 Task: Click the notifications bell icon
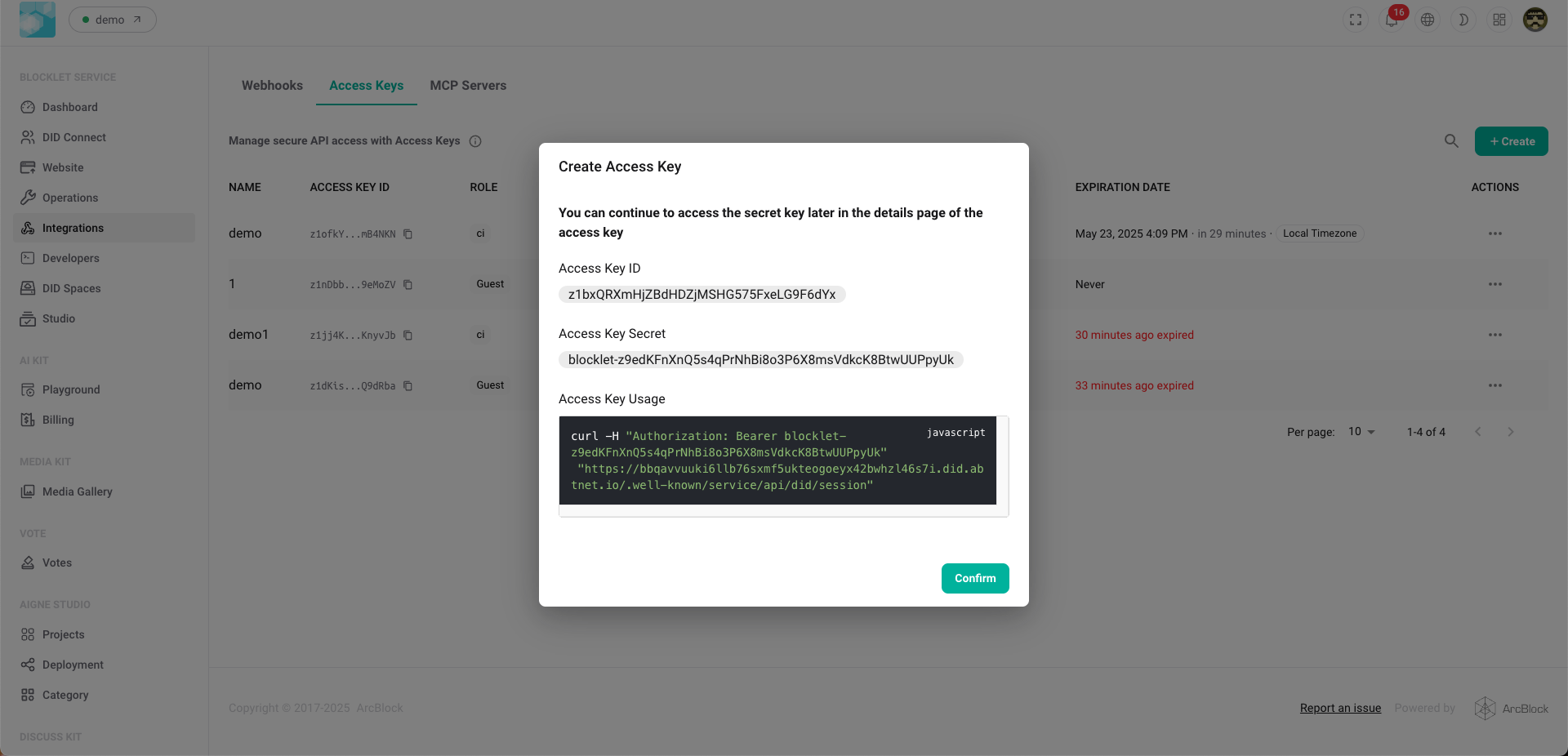1392,20
